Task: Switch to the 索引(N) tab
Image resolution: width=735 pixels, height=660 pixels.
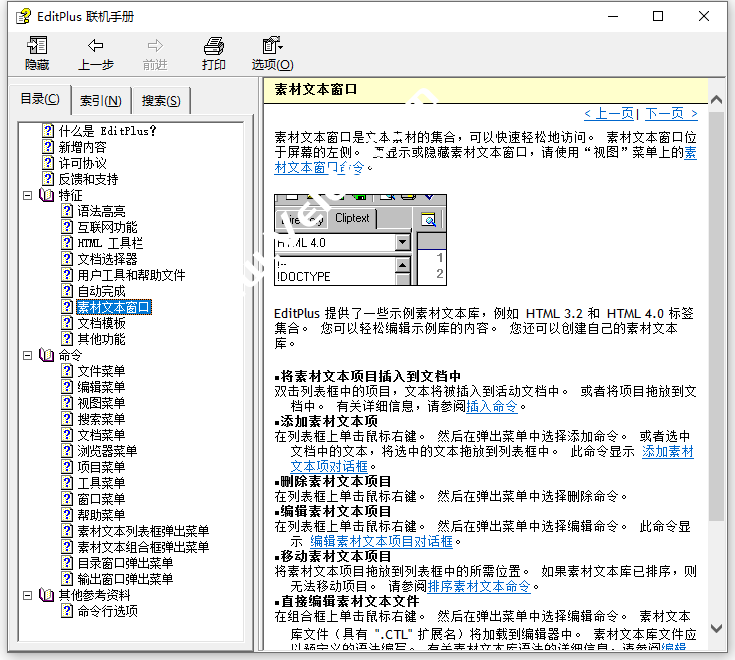Action: pyautogui.click(x=100, y=100)
